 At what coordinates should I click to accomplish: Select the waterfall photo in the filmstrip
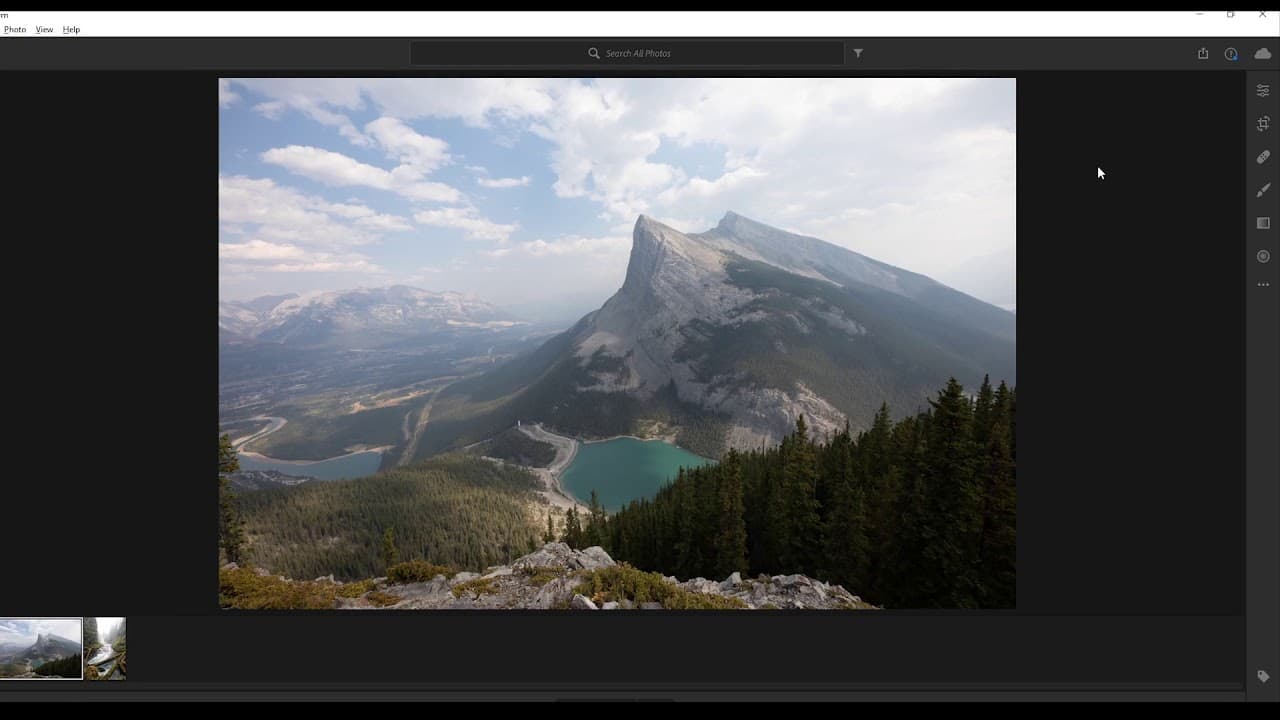pyautogui.click(x=106, y=648)
